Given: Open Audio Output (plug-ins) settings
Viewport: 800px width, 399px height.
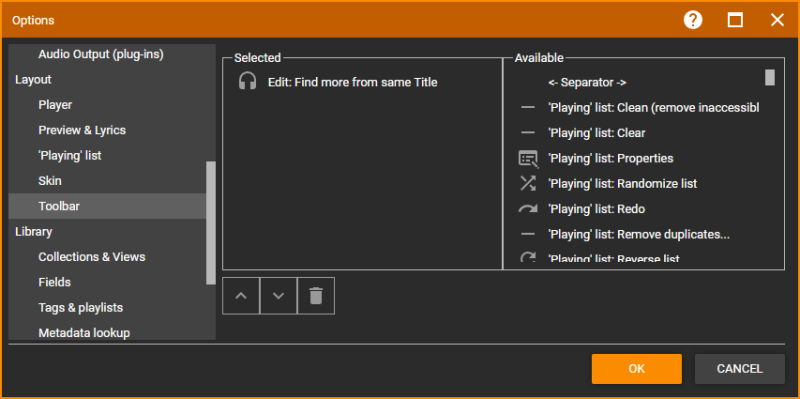Looking at the screenshot, I should tap(101, 54).
